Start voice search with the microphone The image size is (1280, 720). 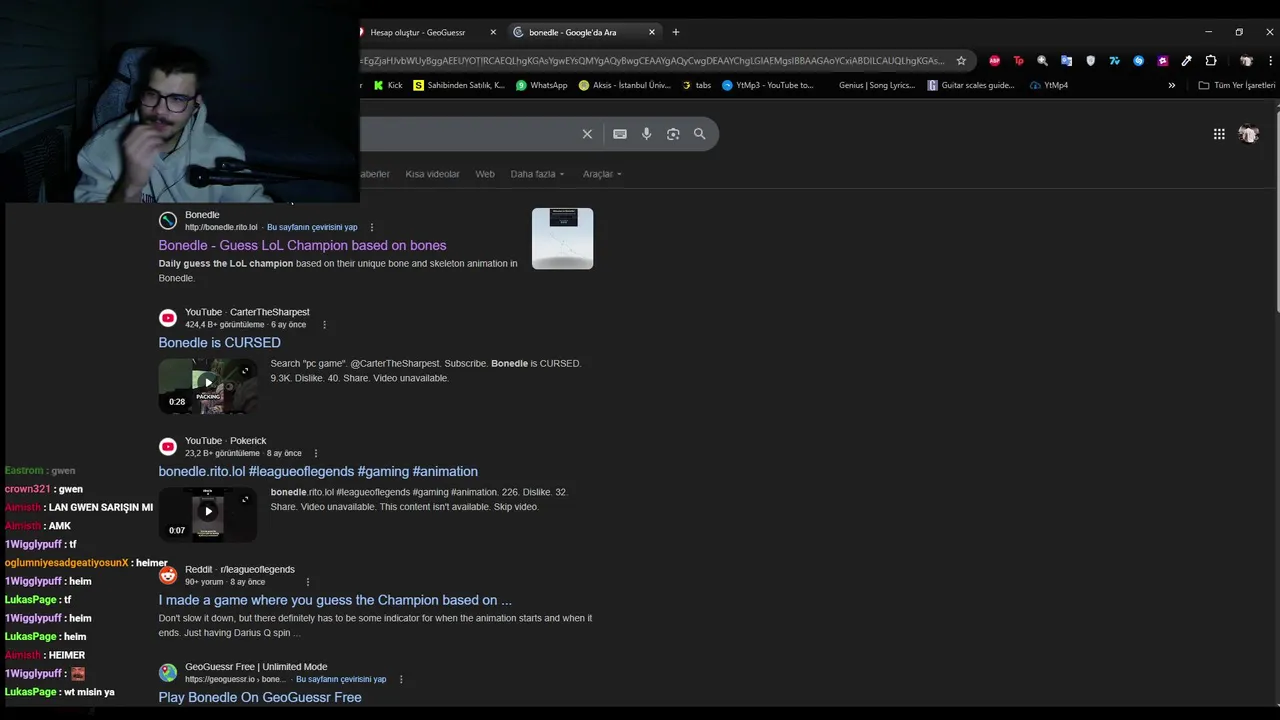646,134
